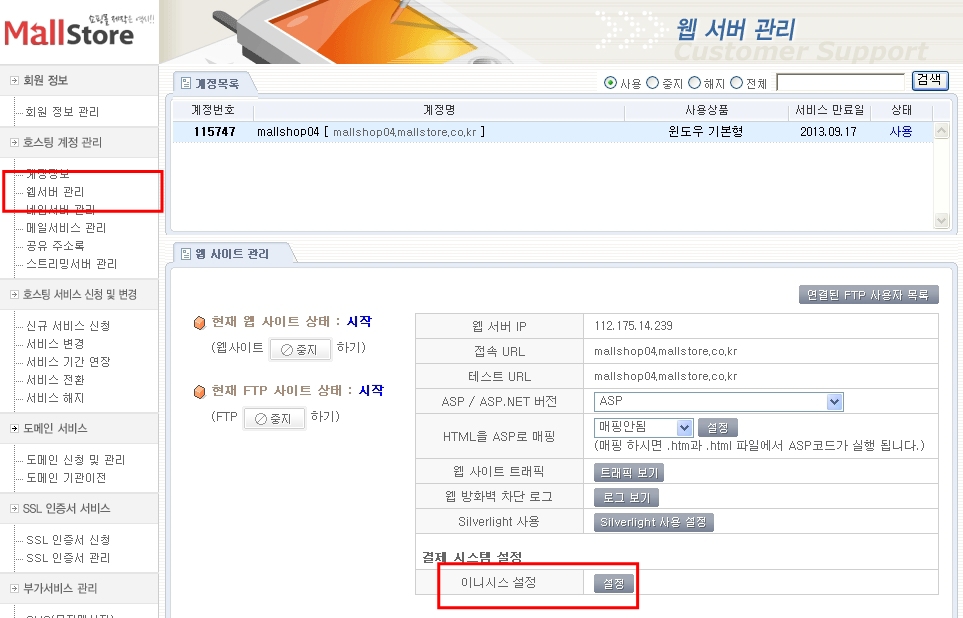Click the 계정명 column header

[439, 110]
